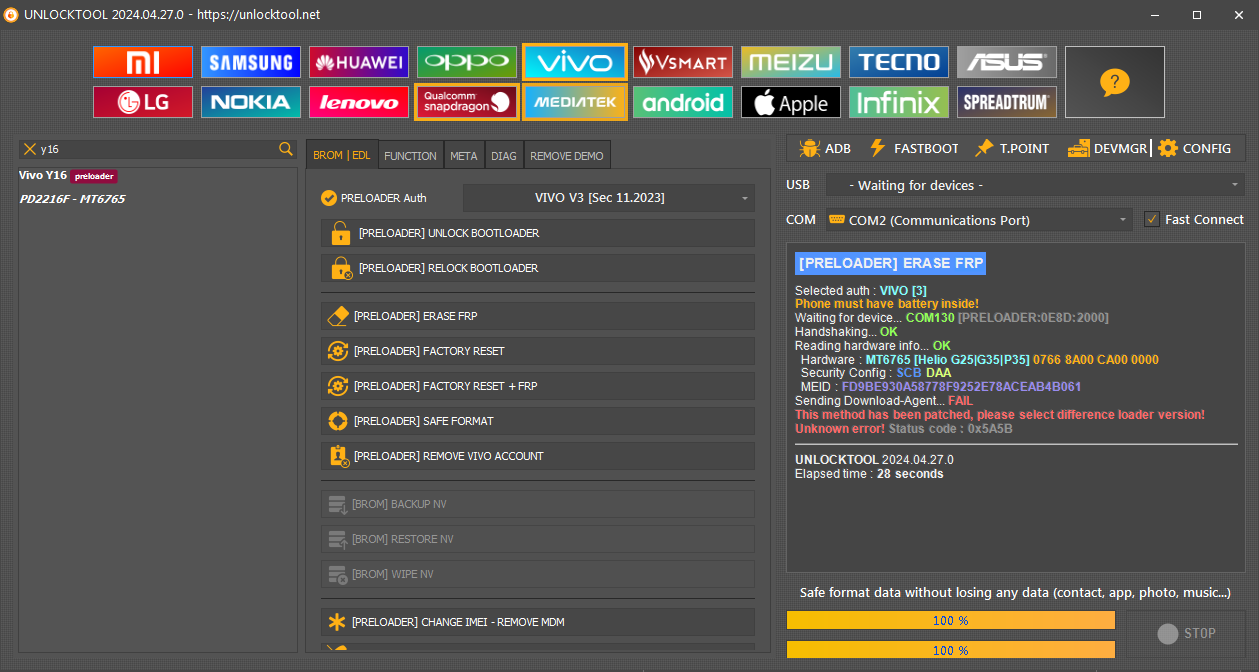Viewport: 1259px width, 672px height.
Task: Click PRELOADER SAFE FORMAT button
Action: [538, 421]
